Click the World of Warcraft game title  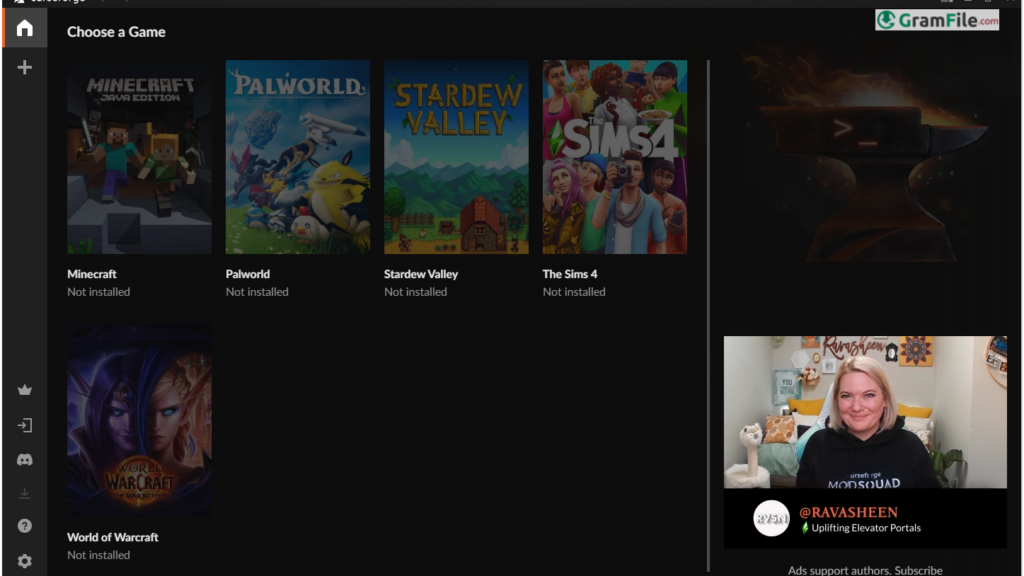(113, 537)
